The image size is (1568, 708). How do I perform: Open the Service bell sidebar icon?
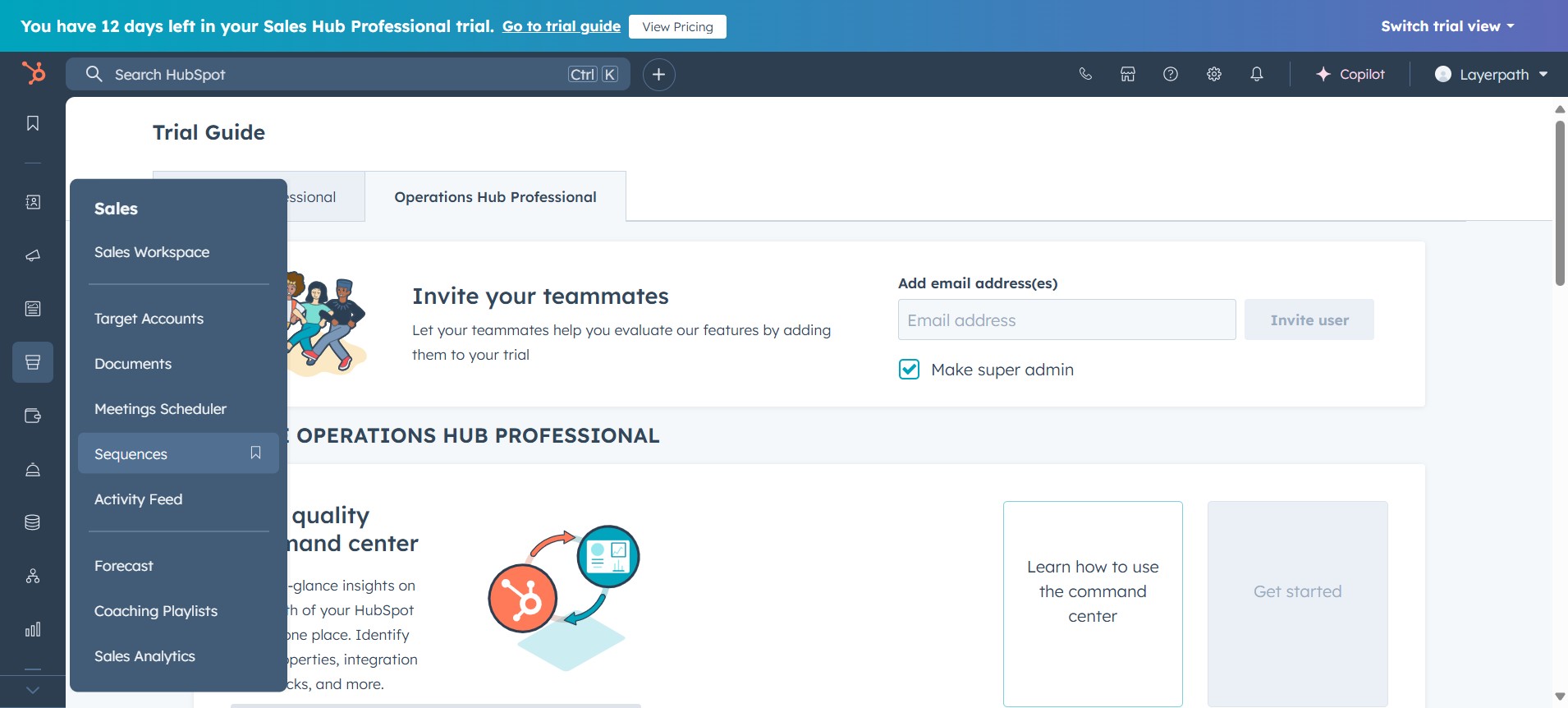tap(33, 469)
